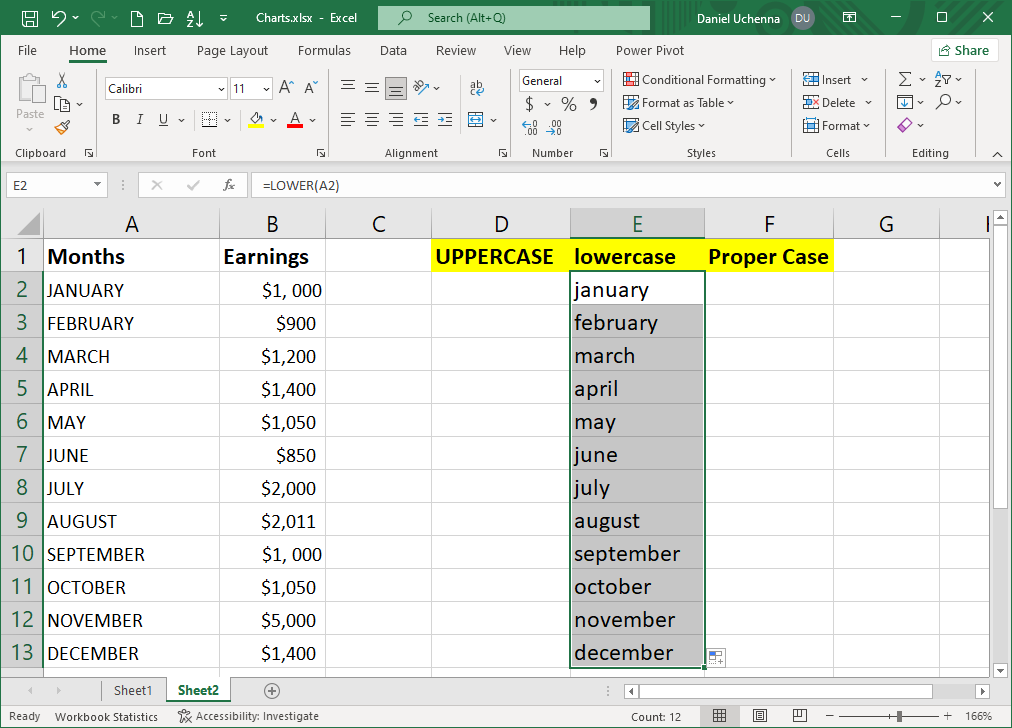This screenshot has width=1012, height=728.
Task: Open the General number format dropdown
Action: point(597,80)
